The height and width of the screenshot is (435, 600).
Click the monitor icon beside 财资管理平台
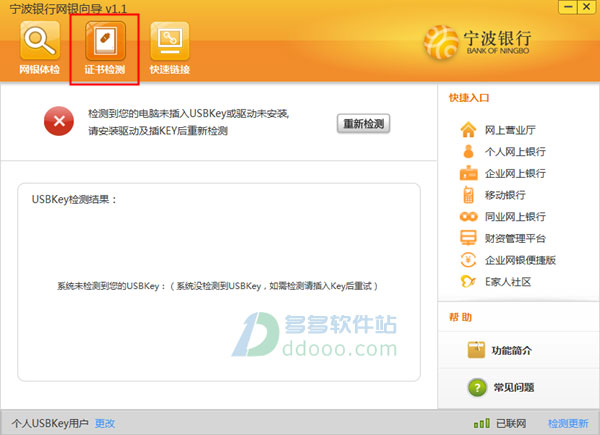[468, 238]
